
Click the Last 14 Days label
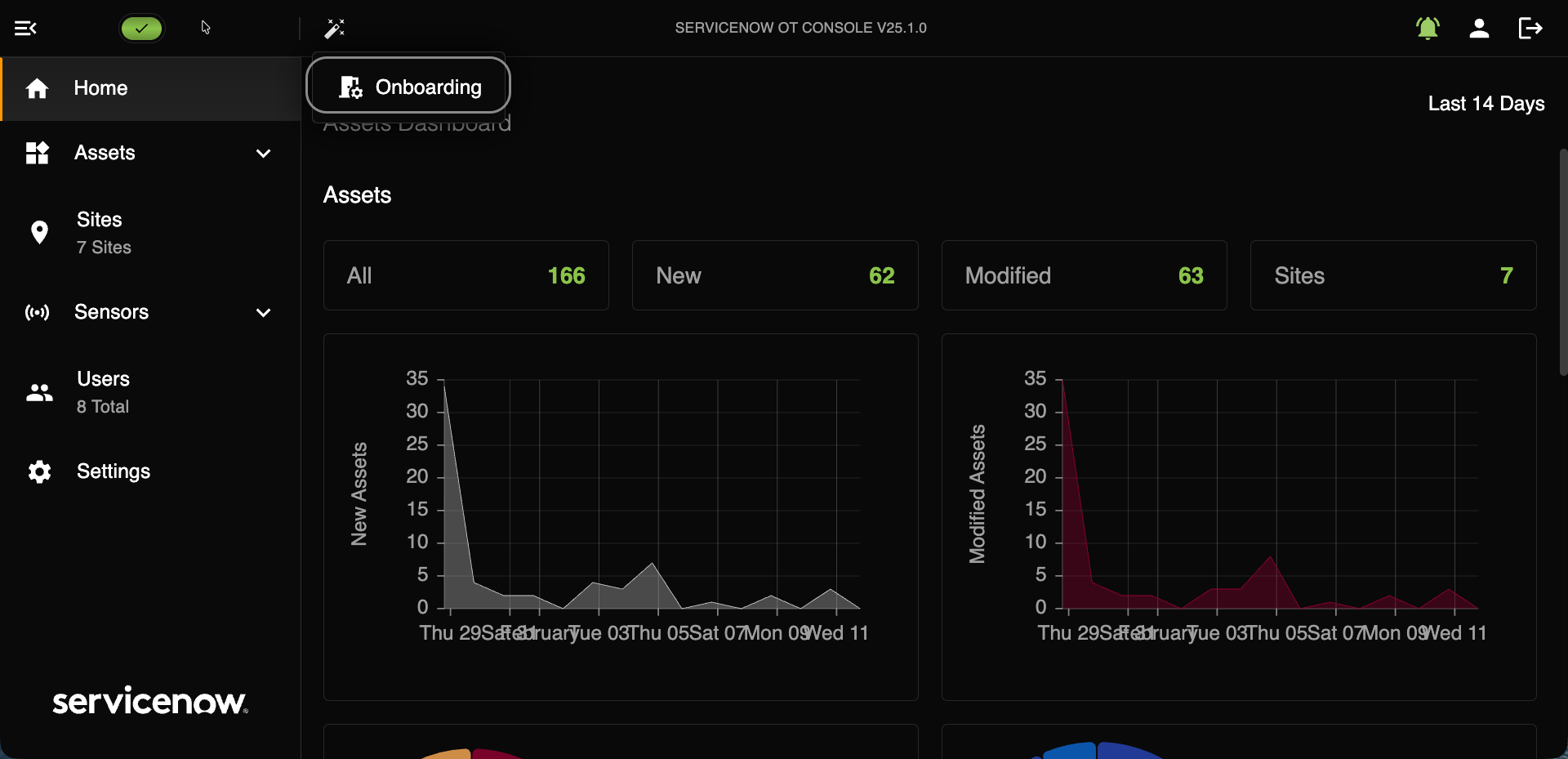coord(1486,104)
